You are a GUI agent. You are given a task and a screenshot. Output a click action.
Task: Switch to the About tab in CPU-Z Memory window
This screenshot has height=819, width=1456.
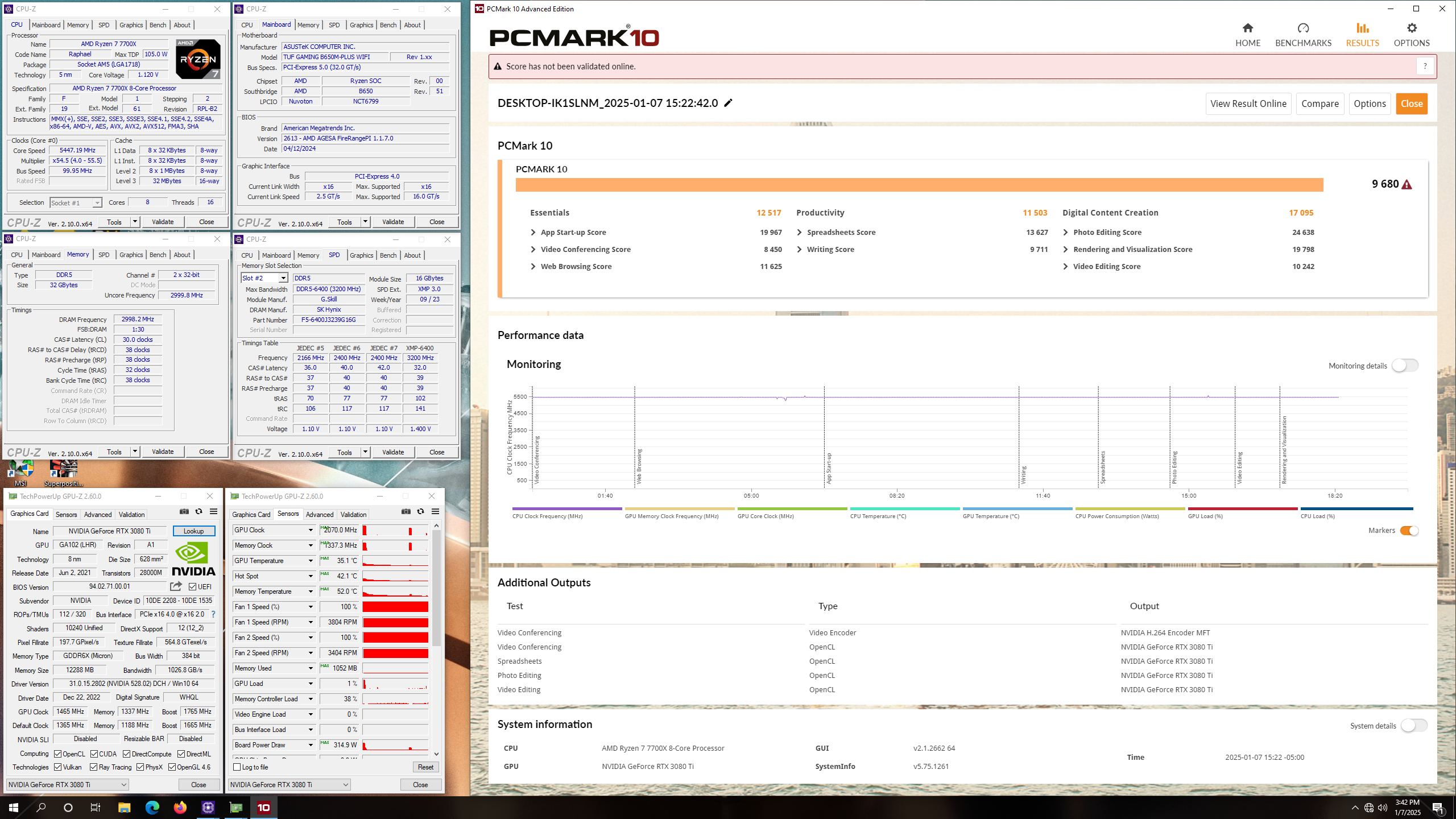(182, 255)
